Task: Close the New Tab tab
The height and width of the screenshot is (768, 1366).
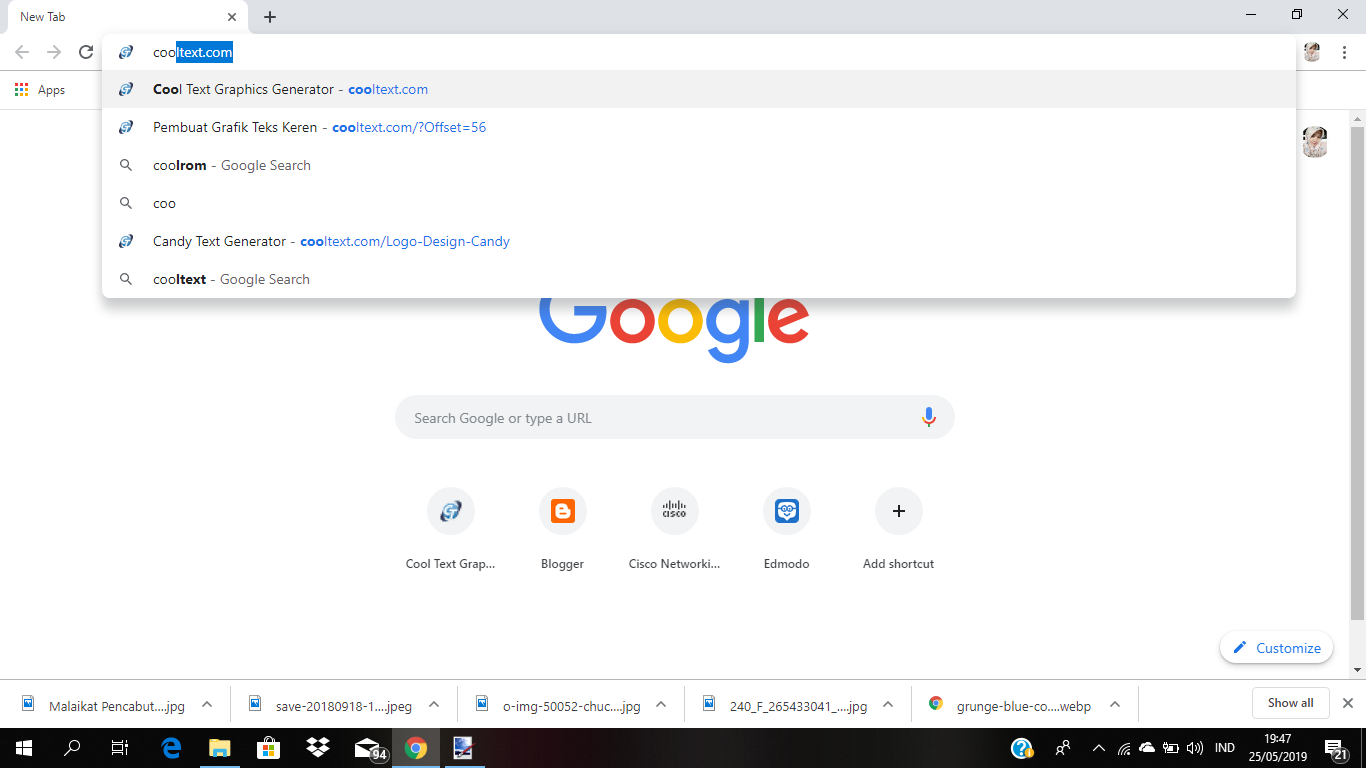Action: pos(232,17)
